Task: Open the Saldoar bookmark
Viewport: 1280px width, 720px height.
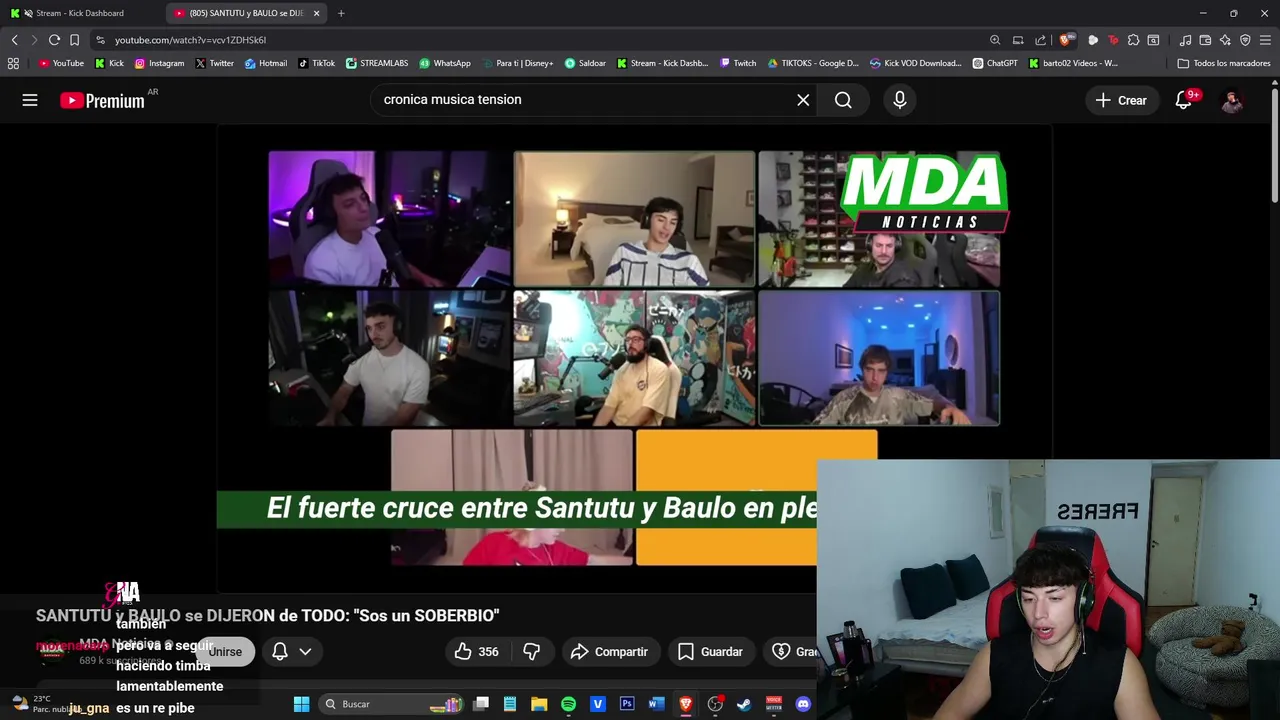Action: click(x=586, y=63)
